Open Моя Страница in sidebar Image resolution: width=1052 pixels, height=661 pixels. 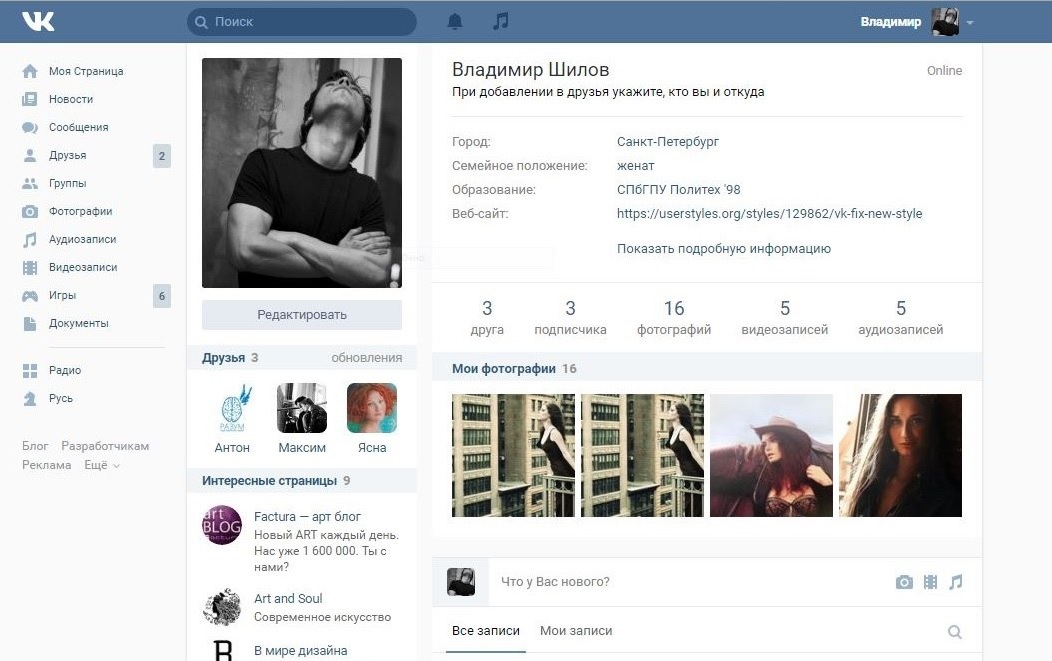tap(86, 71)
